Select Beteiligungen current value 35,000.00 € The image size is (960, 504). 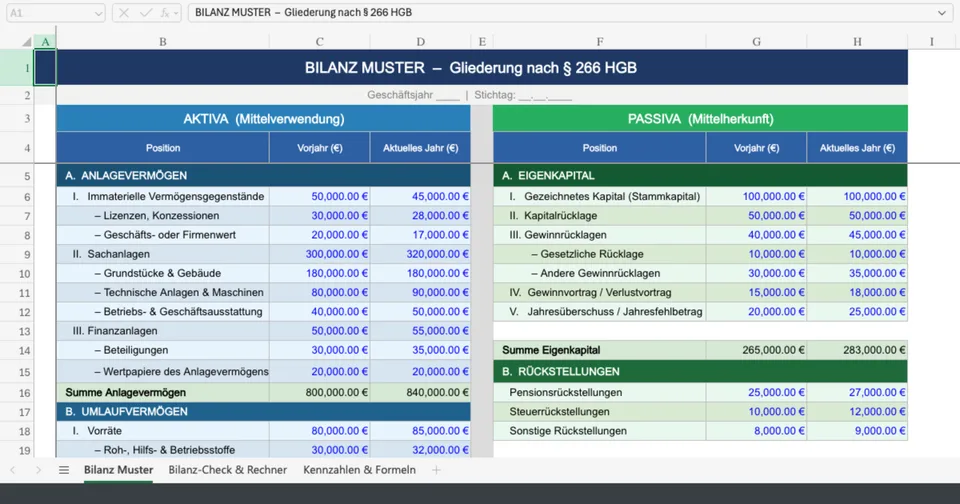(x=421, y=350)
